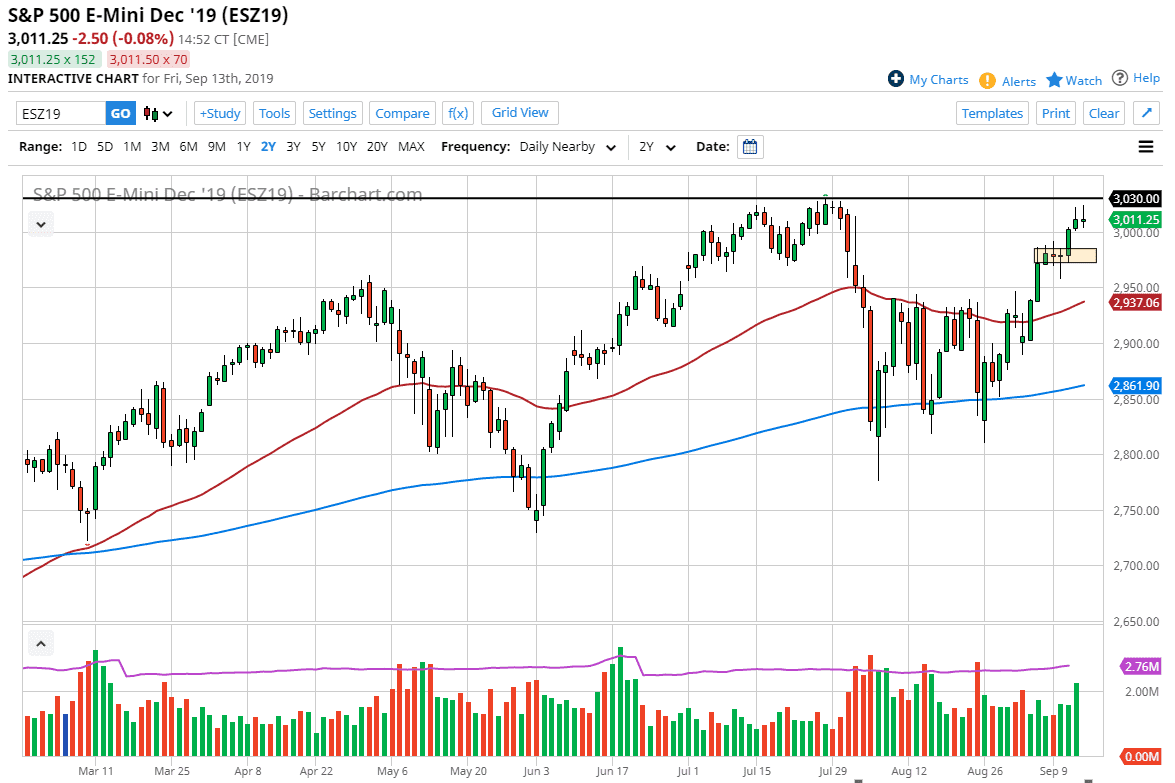Expand the Frequency Daily Nearby dropdown

point(567,147)
